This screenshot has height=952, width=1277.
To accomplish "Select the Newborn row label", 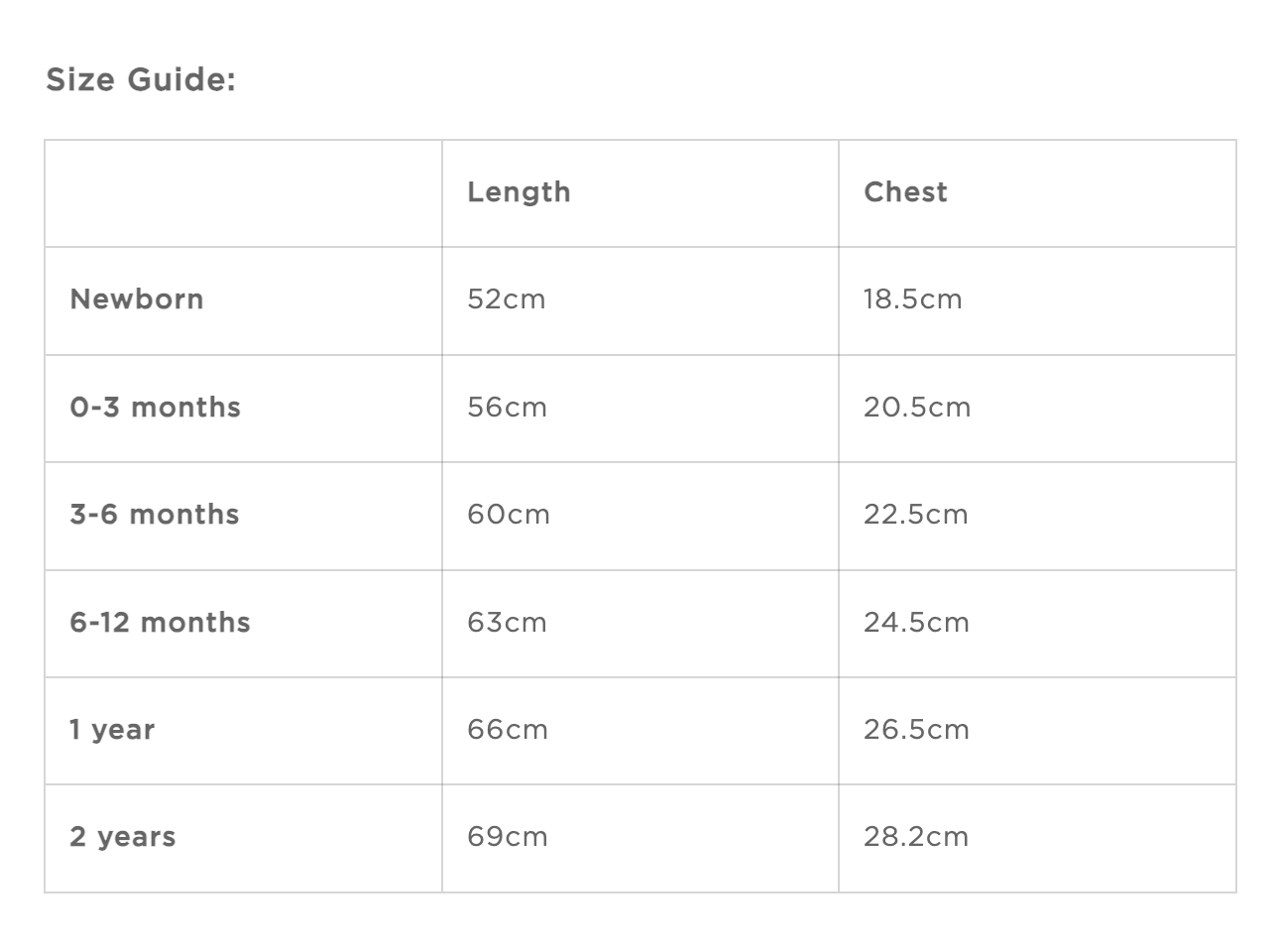I will [x=137, y=299].
